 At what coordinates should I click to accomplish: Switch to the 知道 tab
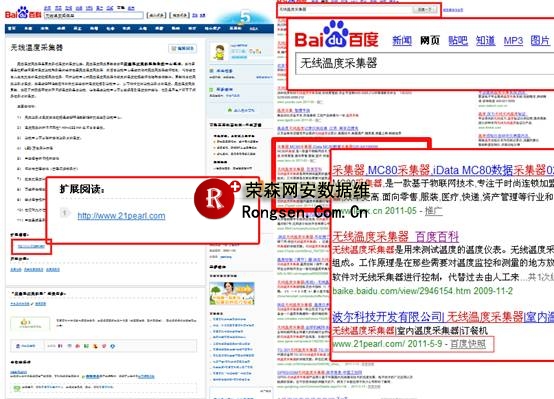coord(485,41)
